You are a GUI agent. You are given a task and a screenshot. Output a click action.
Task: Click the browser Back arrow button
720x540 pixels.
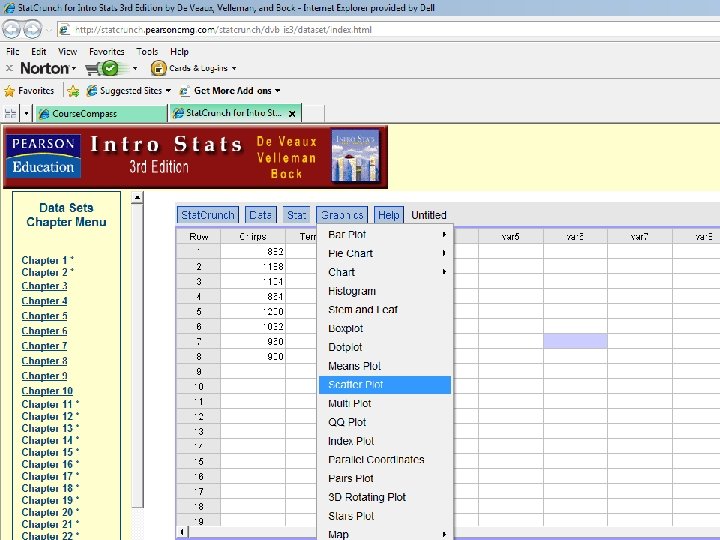click(x=12, y=29)
